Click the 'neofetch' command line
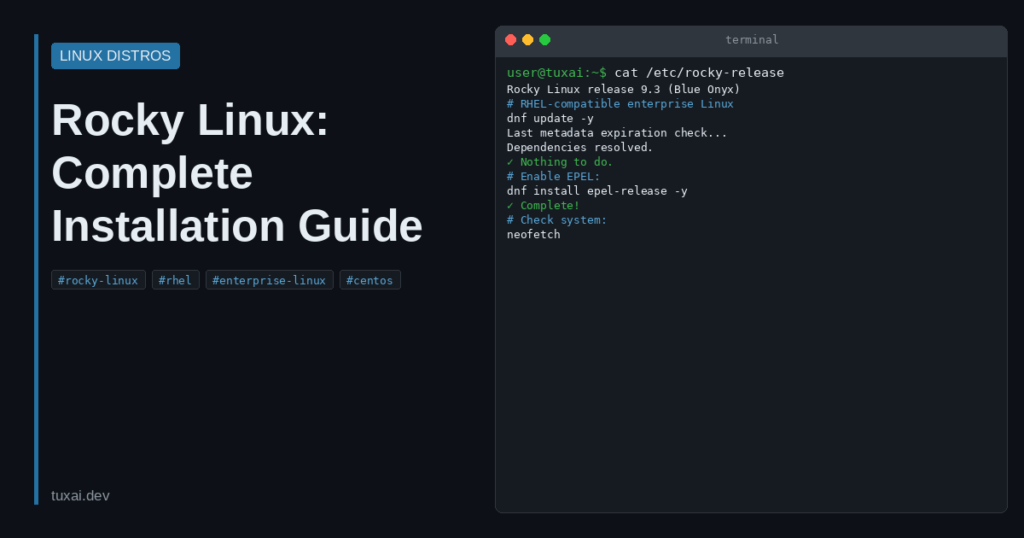 [x=534, y=234]
